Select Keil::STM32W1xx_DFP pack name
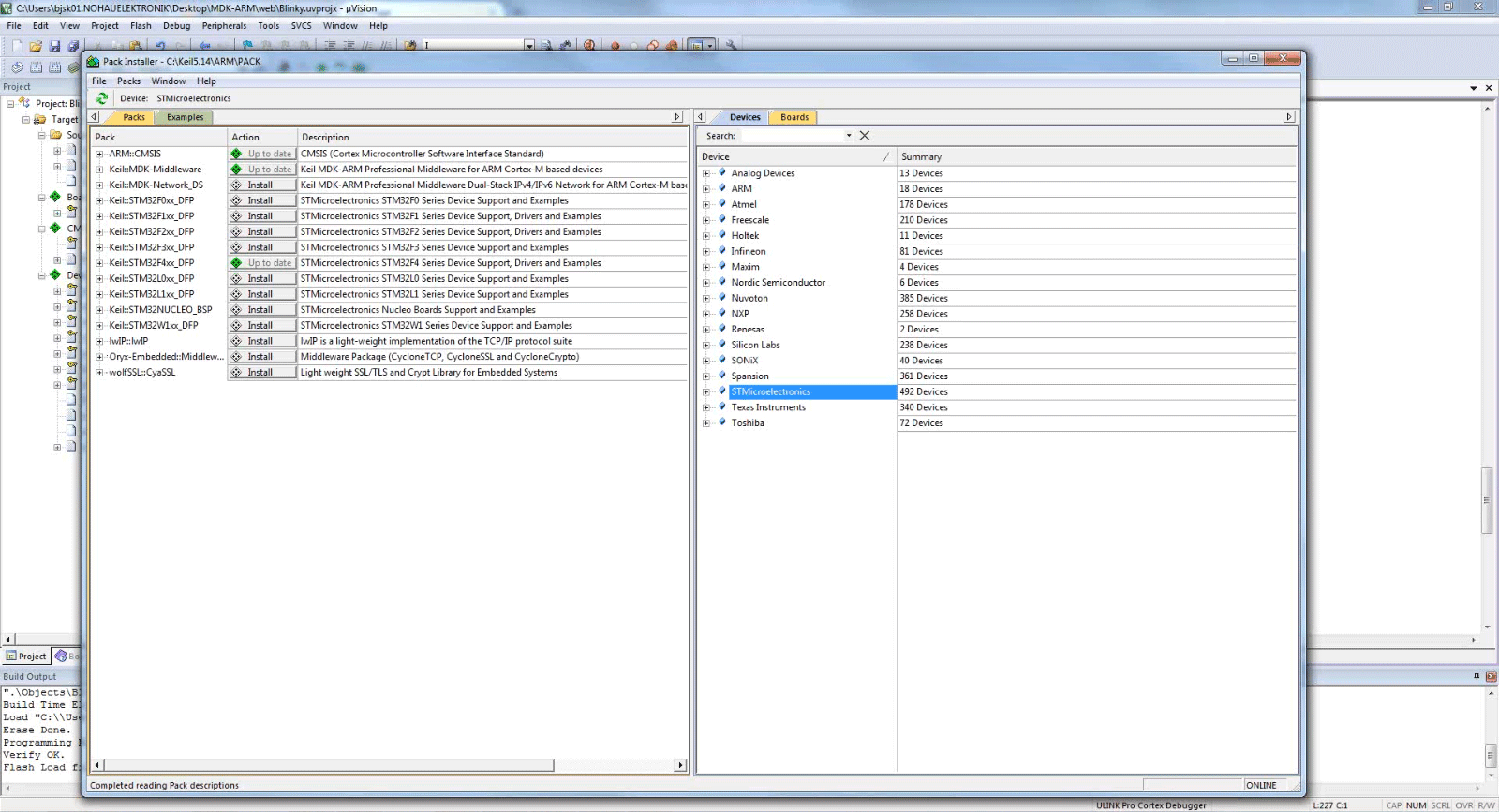The image size is (1499, 812). pos(154,326)
